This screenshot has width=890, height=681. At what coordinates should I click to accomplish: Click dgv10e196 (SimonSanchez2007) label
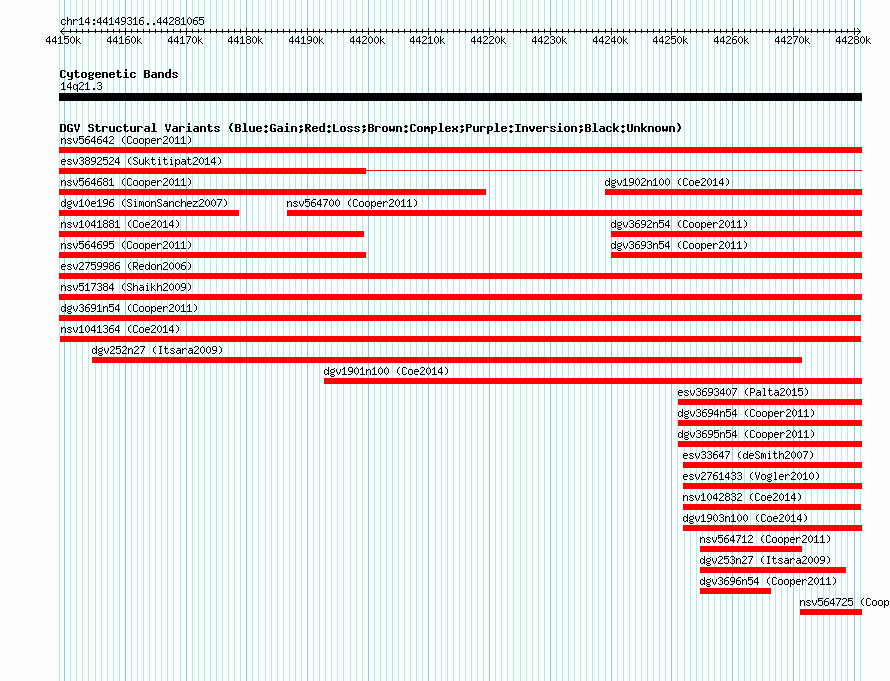tap(144, 203)
